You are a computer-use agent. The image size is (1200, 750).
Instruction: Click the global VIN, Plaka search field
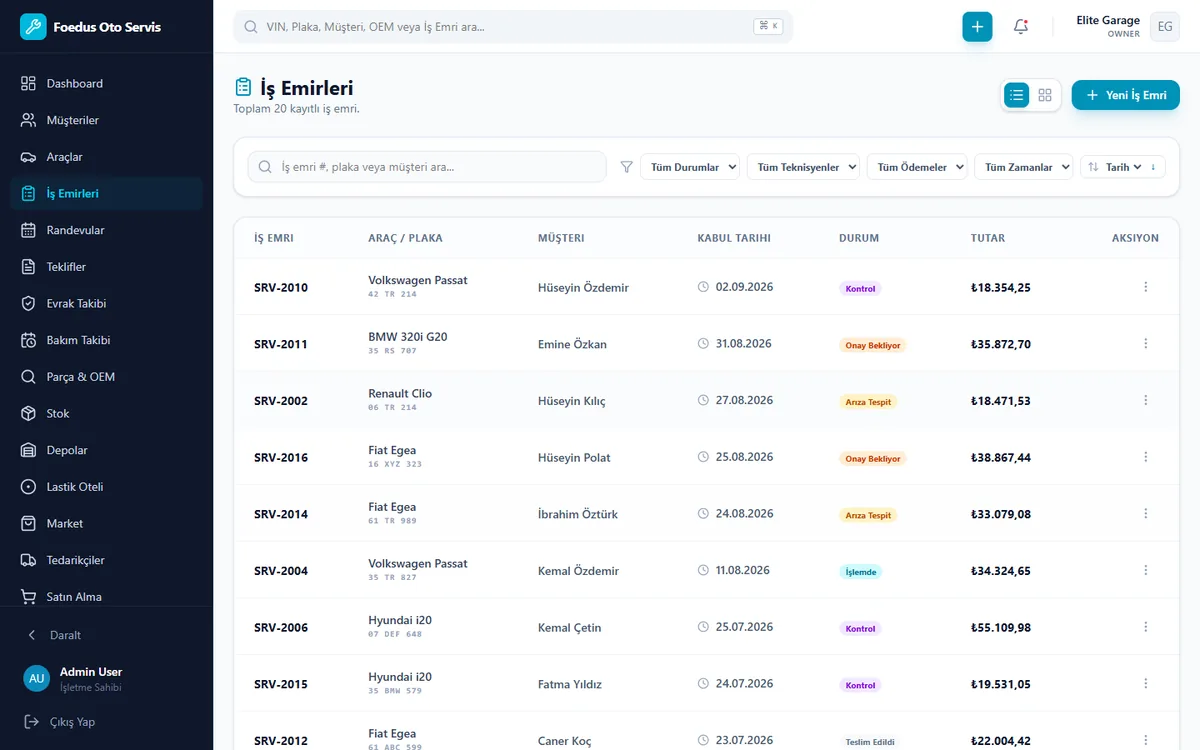(x=513, y=27)
